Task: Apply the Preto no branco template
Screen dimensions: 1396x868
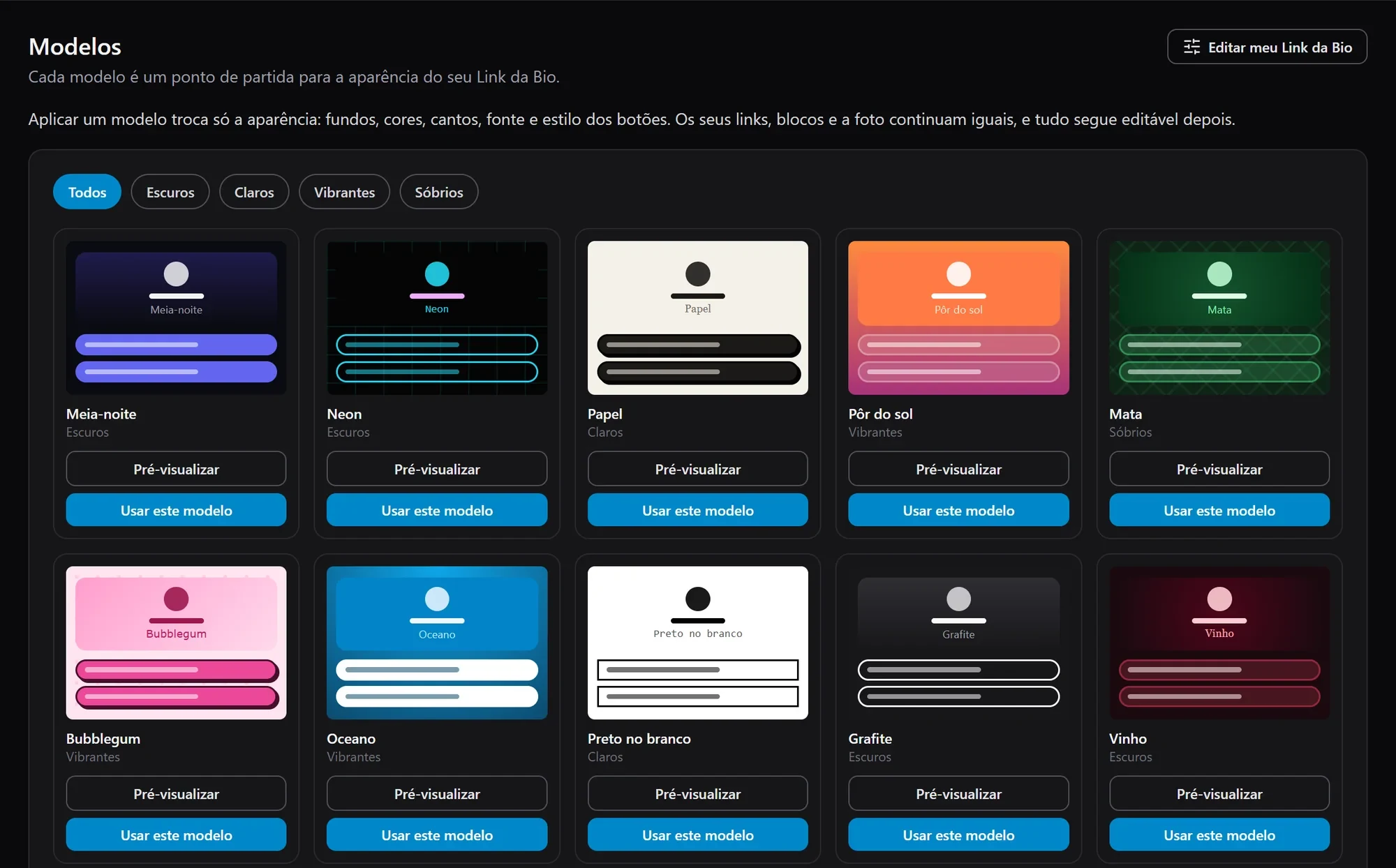Action: 698,835
